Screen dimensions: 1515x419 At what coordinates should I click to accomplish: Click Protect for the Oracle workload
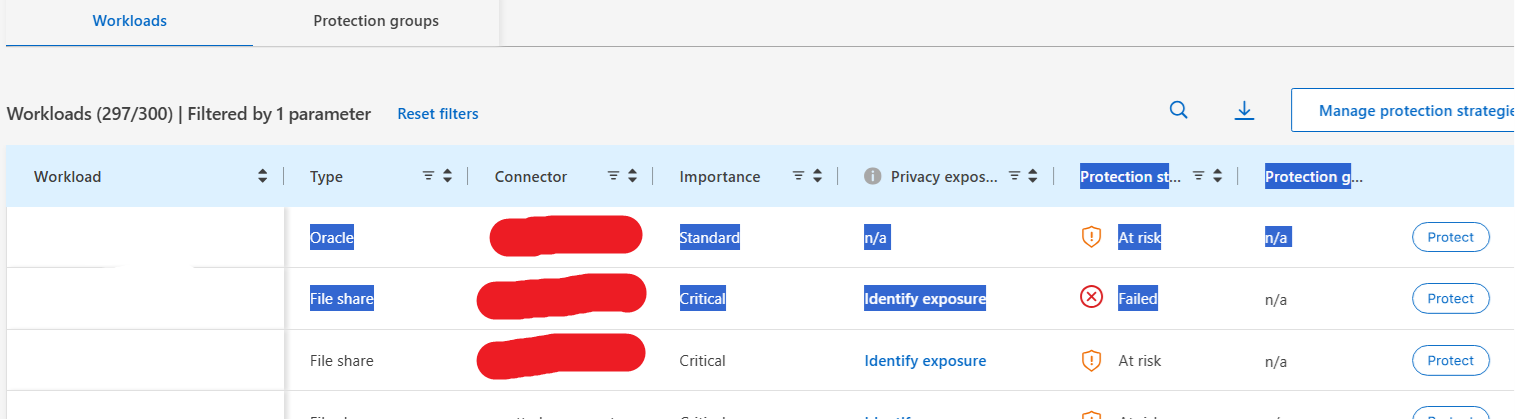pyautogui.click(x=1450, y=237)
